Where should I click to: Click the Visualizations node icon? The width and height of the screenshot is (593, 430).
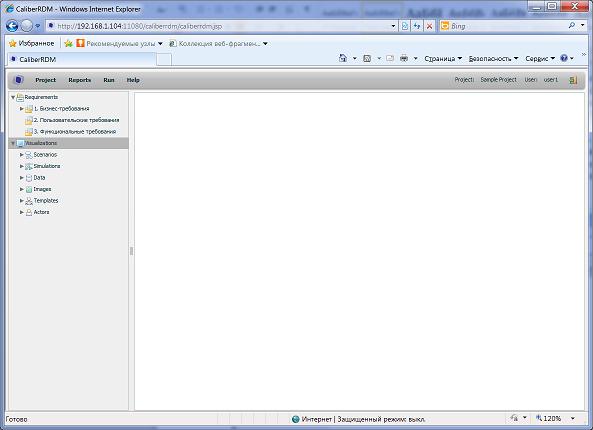(x=20, y=144)
